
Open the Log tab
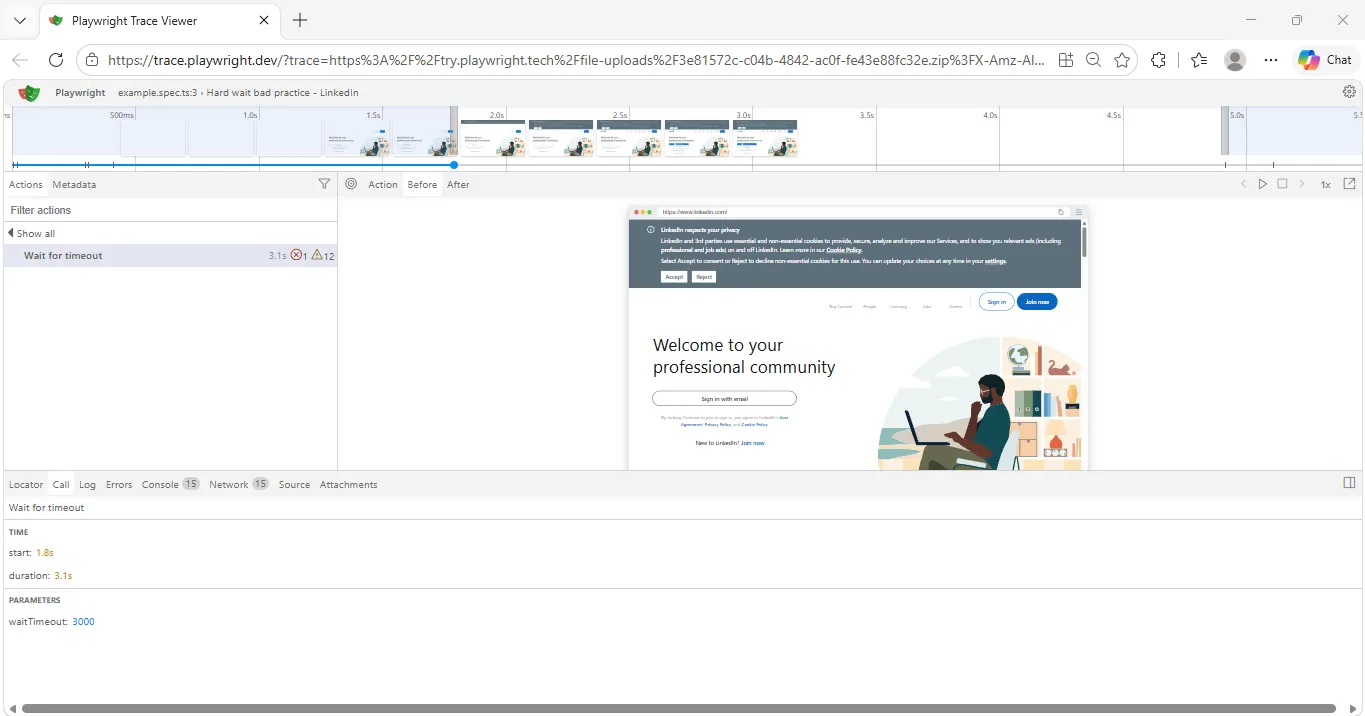pyautogui.click(x=87, y=484)
